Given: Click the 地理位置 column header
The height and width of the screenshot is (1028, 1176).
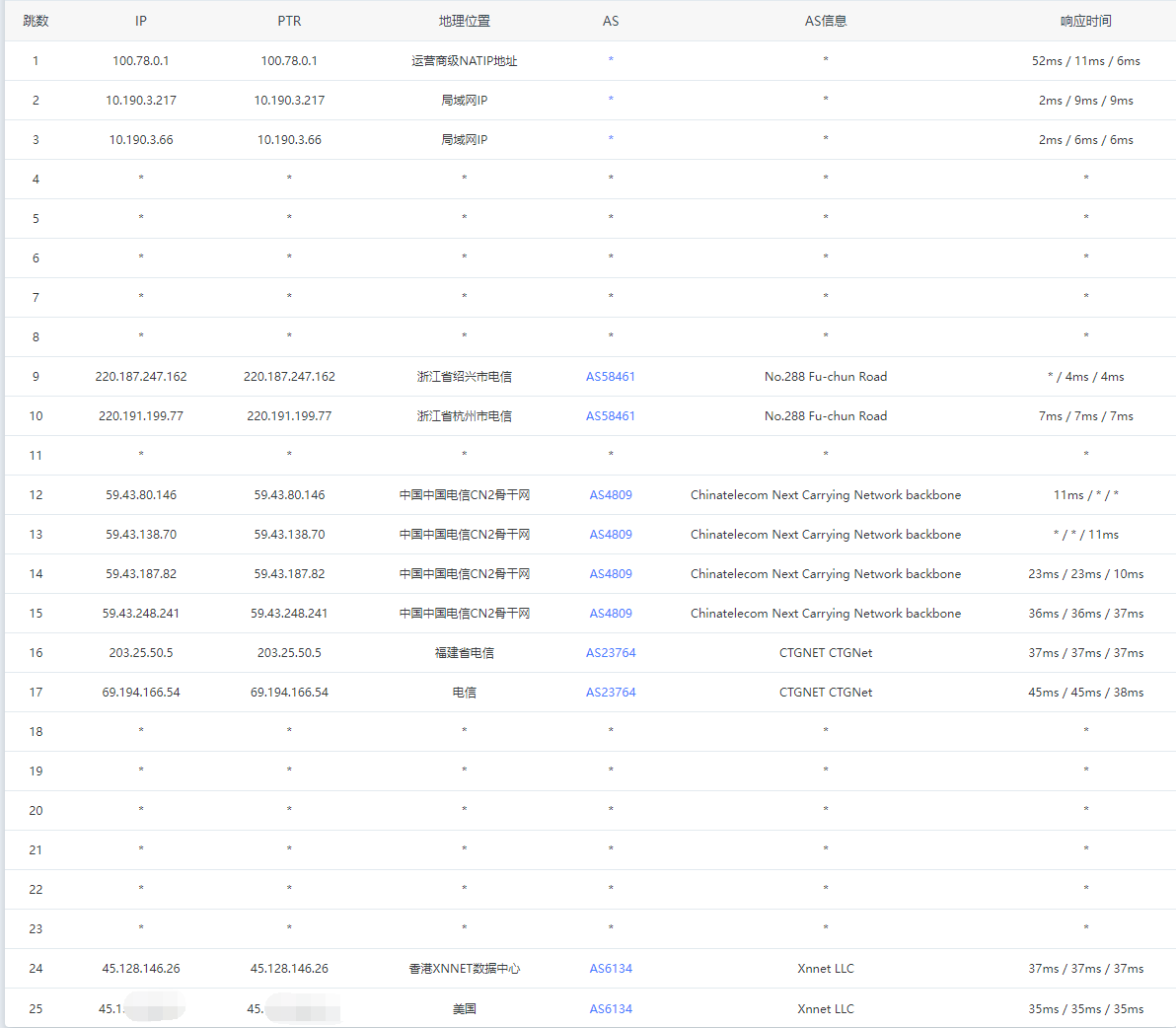Looking at the screenshot, I should tap(464, 21).
